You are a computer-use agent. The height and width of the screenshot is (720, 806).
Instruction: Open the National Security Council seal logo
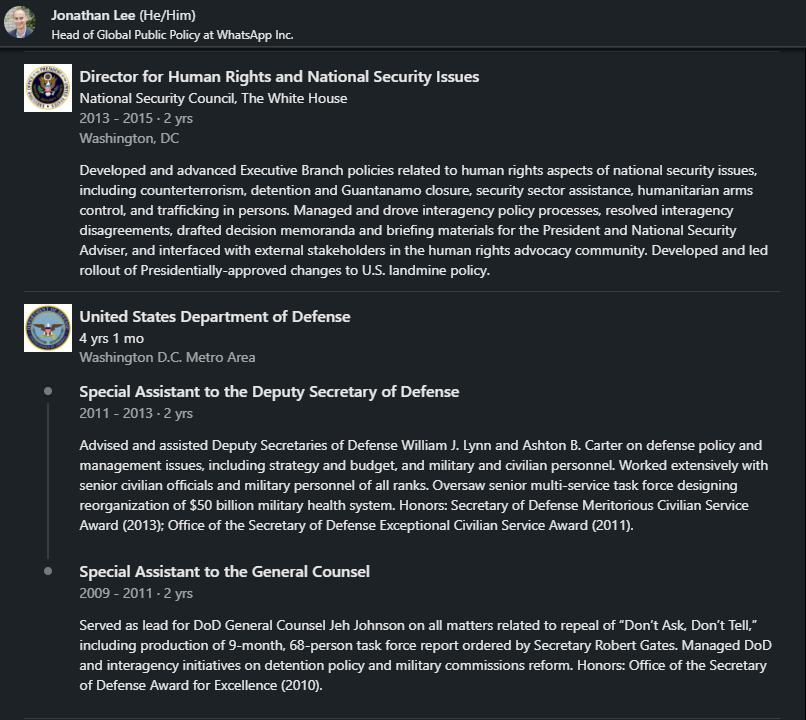click(48, 88)
